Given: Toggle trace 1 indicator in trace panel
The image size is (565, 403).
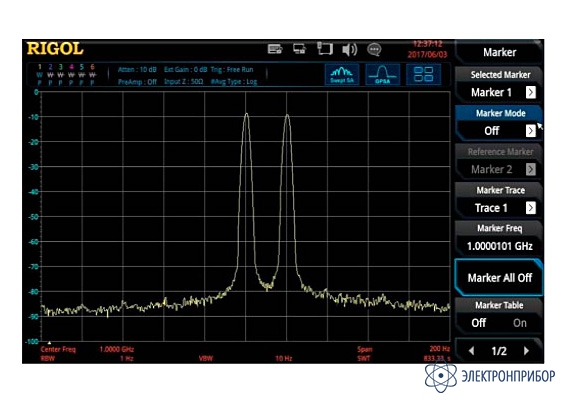Looking at the screenshot, I should click(x=40, y=75).
